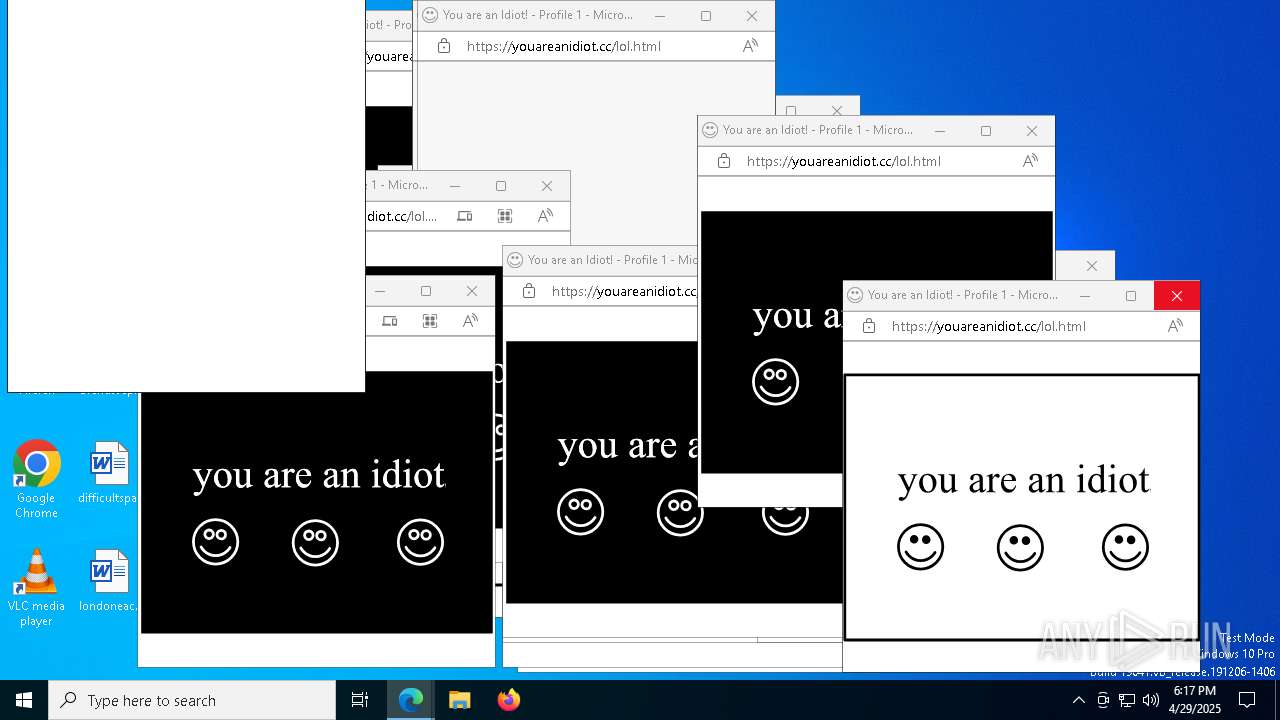The image size is (1280, 720).
Task: Open Google Chrome desktop shortcut
Action: click(36, 479)
